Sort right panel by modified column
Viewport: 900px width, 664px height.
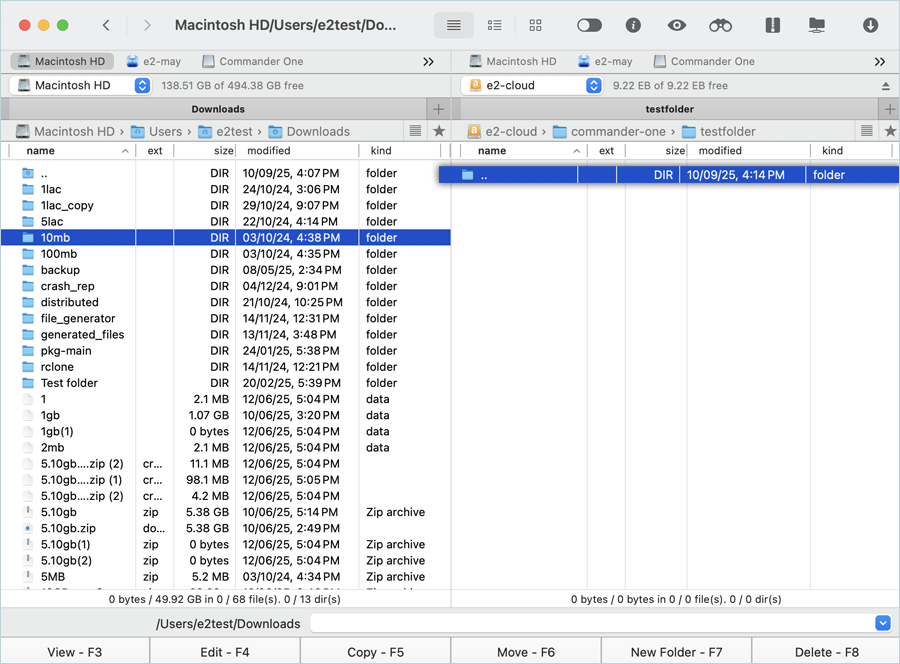click(x=747, y=151)
